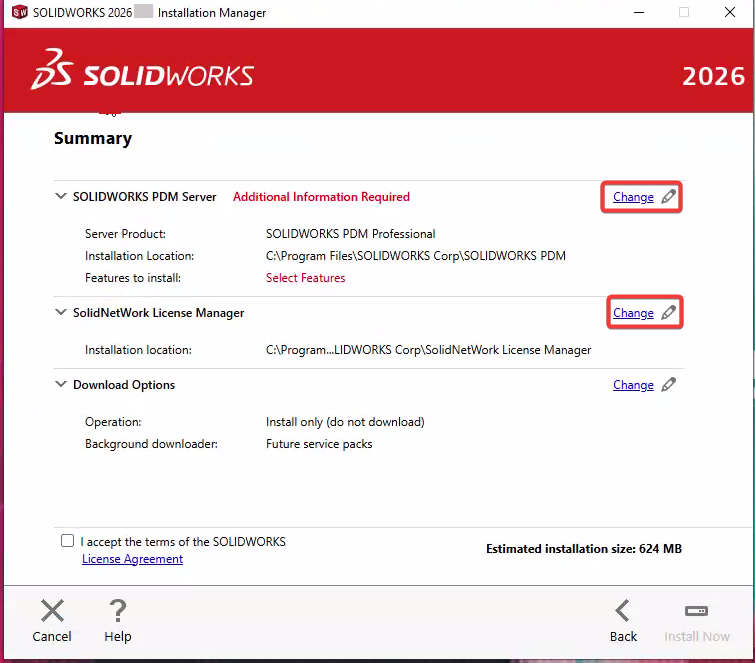Click Change link for SolidNetWork License Manager
Screen dimensions: 755x663
pyautogui.click(x=633, y=313)
